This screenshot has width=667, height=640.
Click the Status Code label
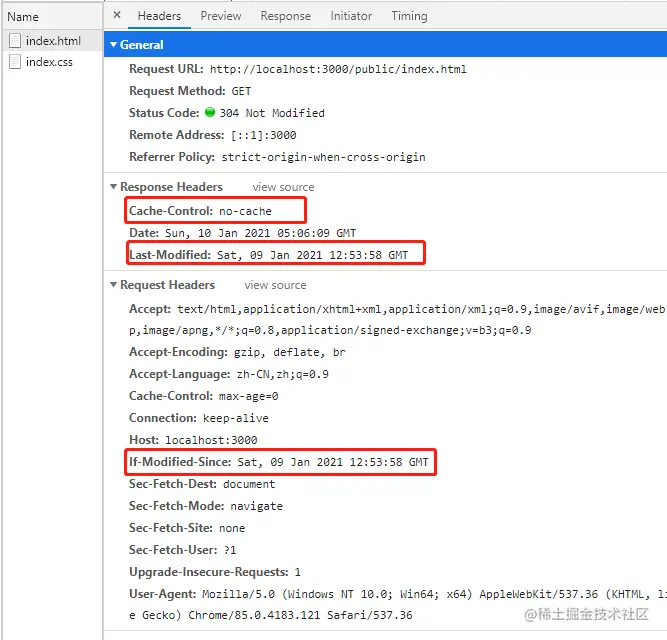[x=164, y=113]
